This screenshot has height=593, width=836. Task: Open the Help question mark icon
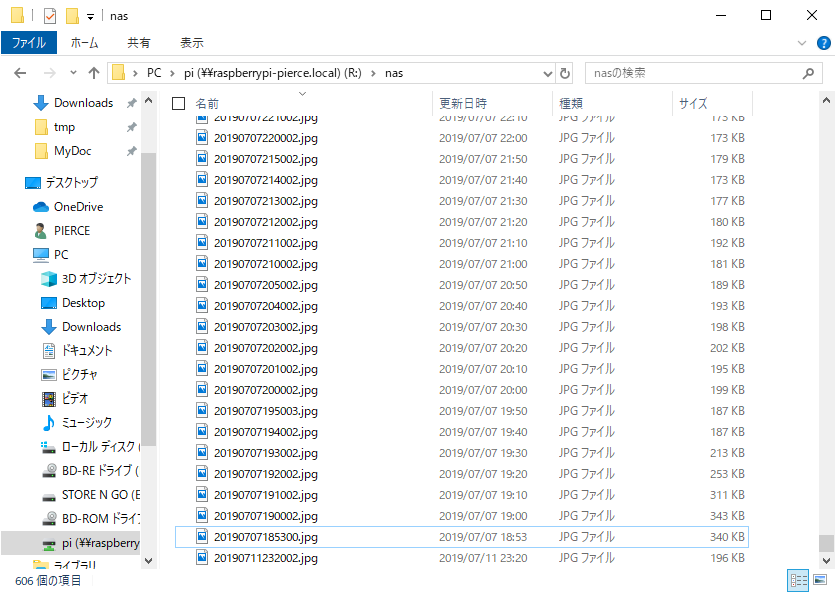pos(823,43)
